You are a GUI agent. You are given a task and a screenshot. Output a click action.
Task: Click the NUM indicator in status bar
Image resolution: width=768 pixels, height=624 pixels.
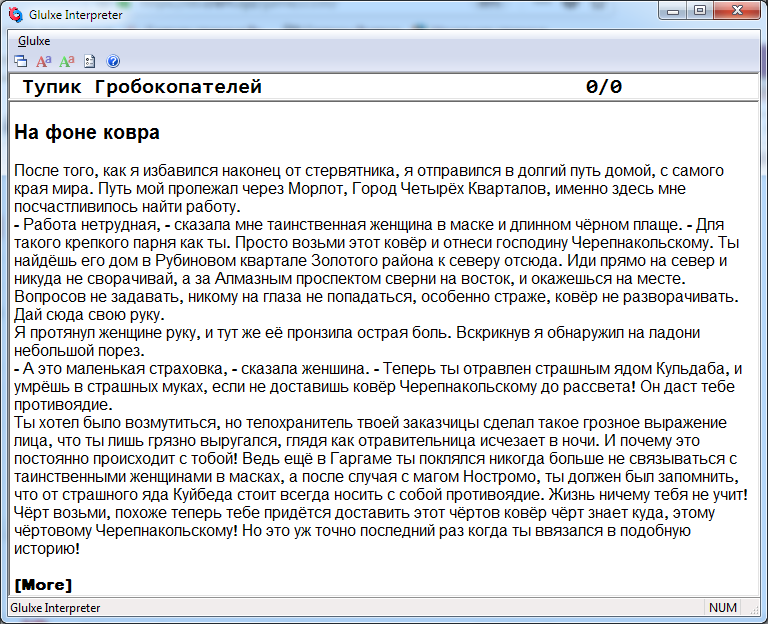(x=722, y=608)
